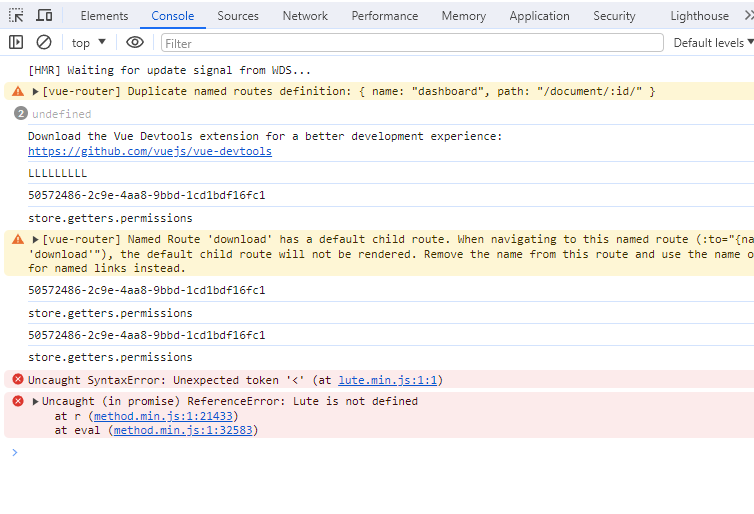Click warning icon beside Duplicate named routes
Image resolution: width=754 pixels, height=514 pixels.
(x=17, y=91)
